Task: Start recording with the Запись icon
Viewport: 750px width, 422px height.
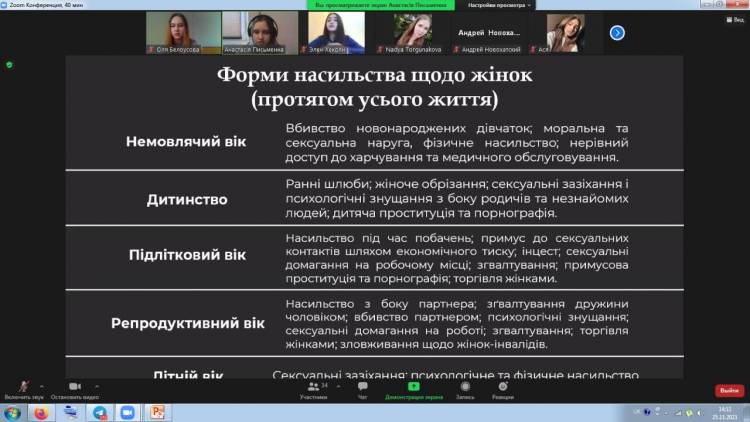Action: [465, 387]
